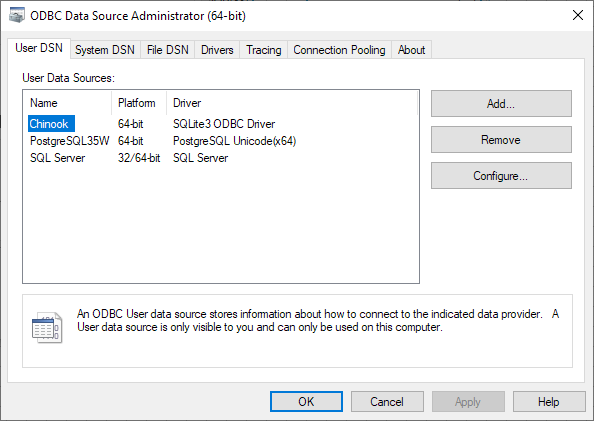Select the Chinook data source
The height and width of the screenshot is (421, 594).
click(52, 124)
